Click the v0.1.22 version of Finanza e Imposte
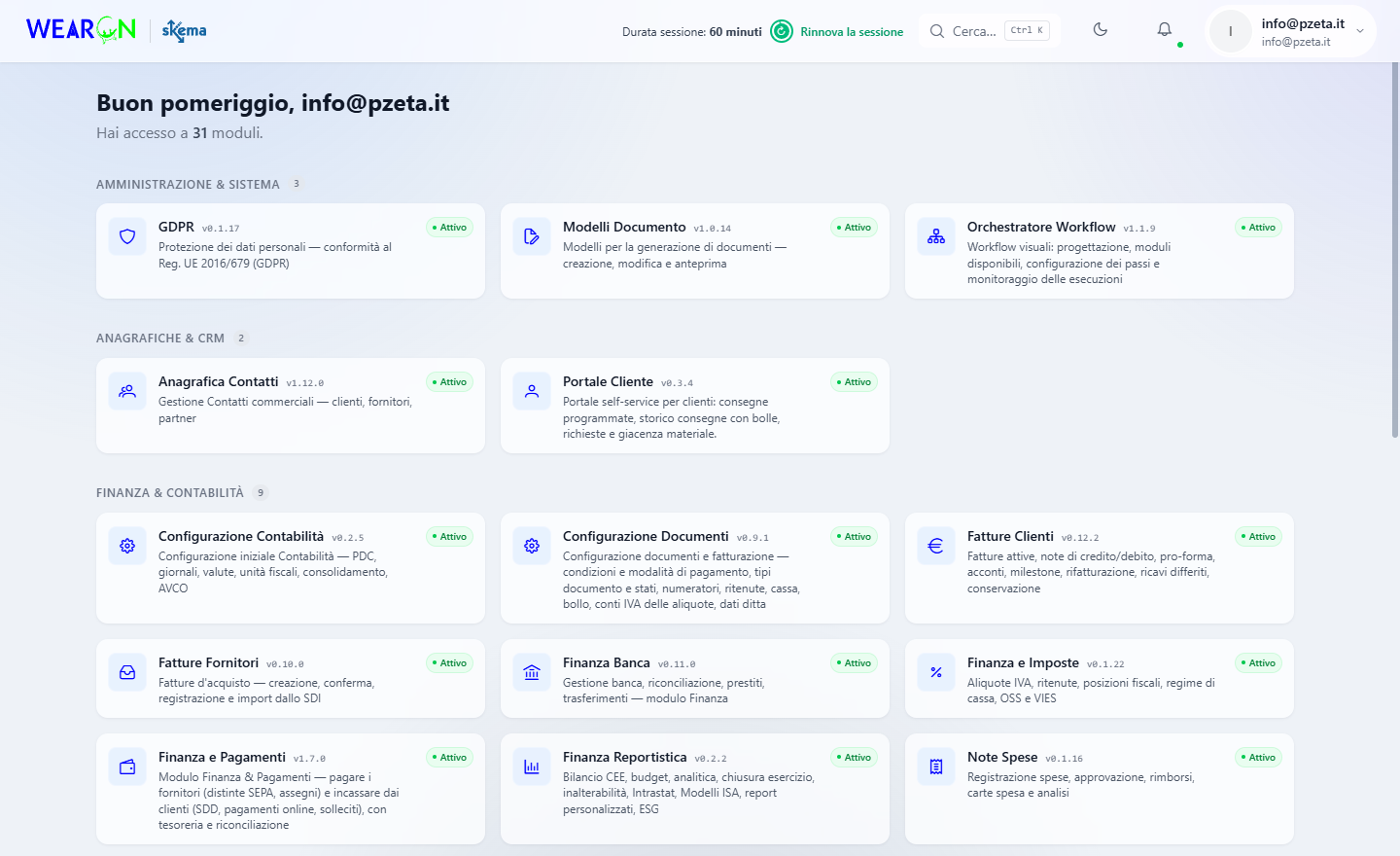 (1105, 664)
